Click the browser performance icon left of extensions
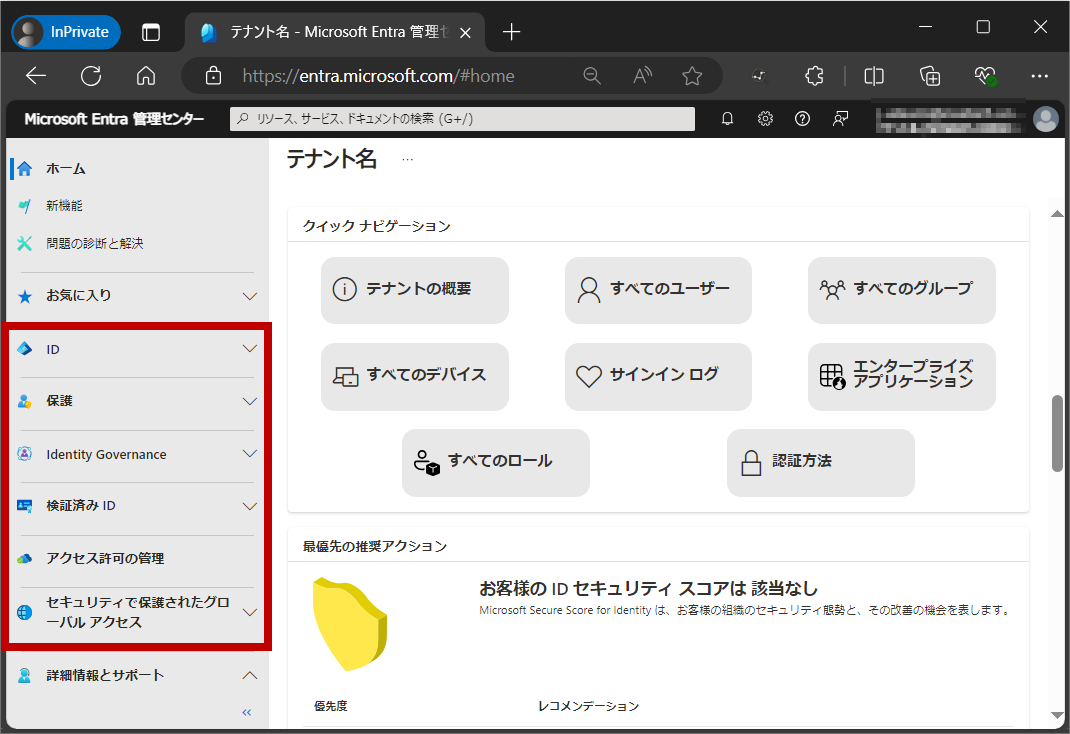Screen dimensions: 1070x734 tap(759, 76)
